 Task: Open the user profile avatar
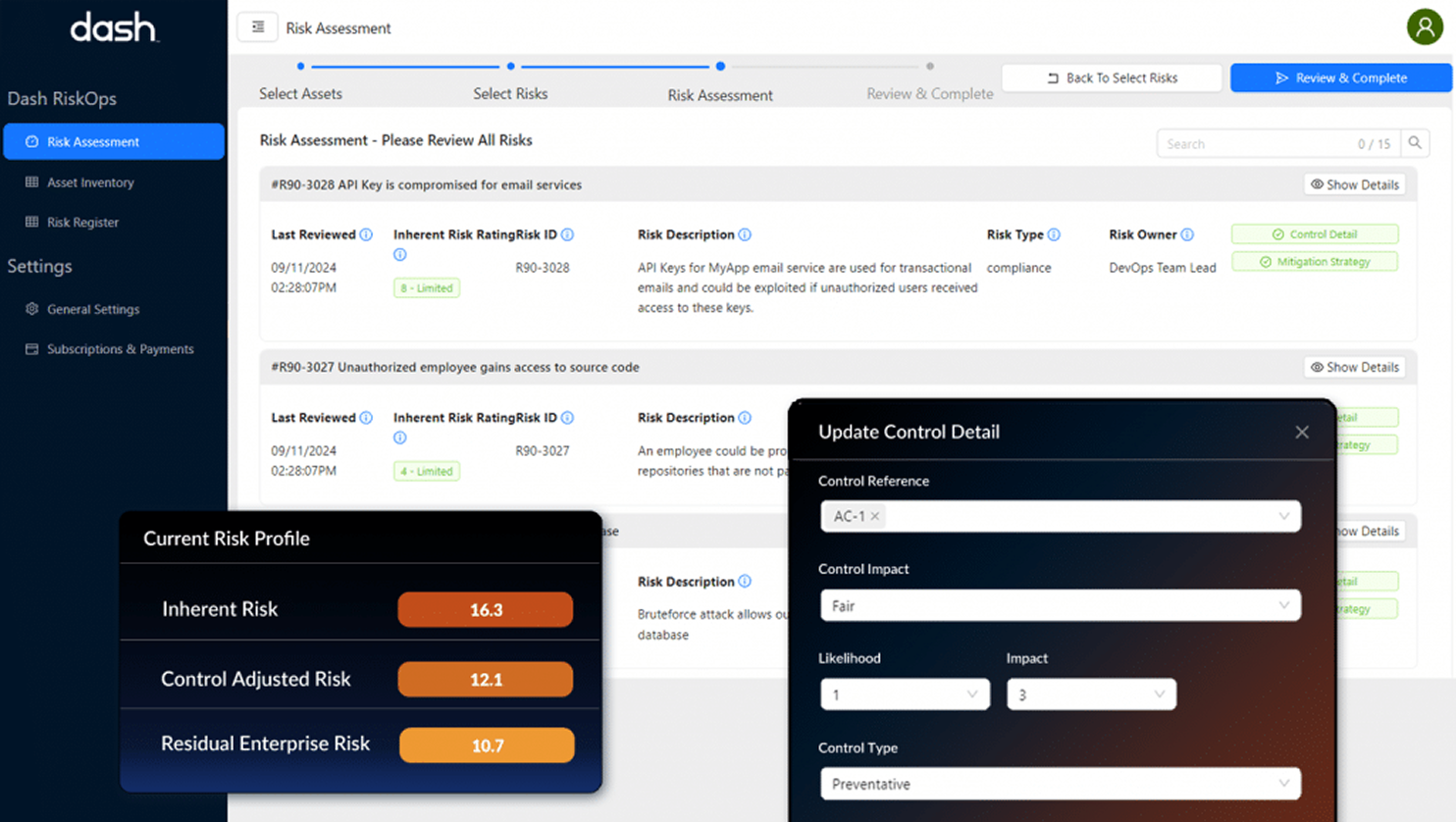pyautogui.click(x=1425, y=26)
